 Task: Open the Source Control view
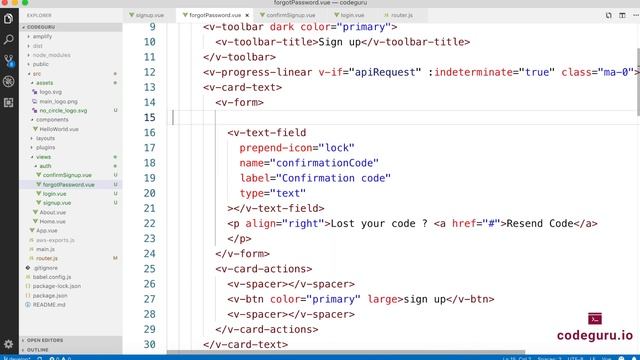9,61
